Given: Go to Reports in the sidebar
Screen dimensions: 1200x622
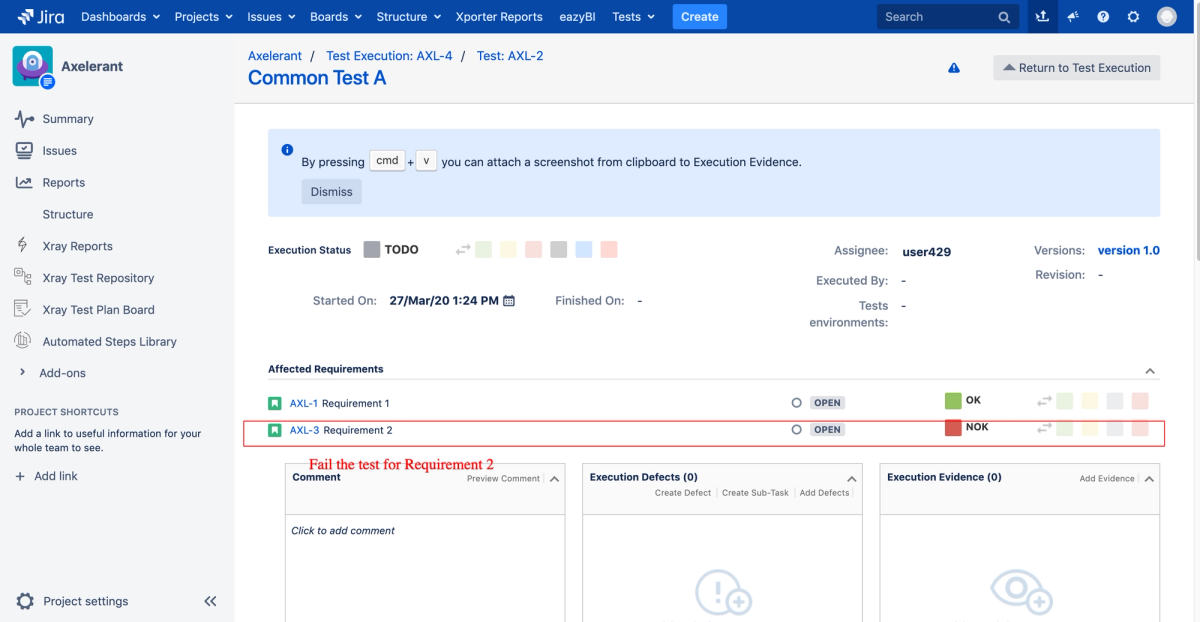Looking at the screenshot, I should click(x=64, y=183).
